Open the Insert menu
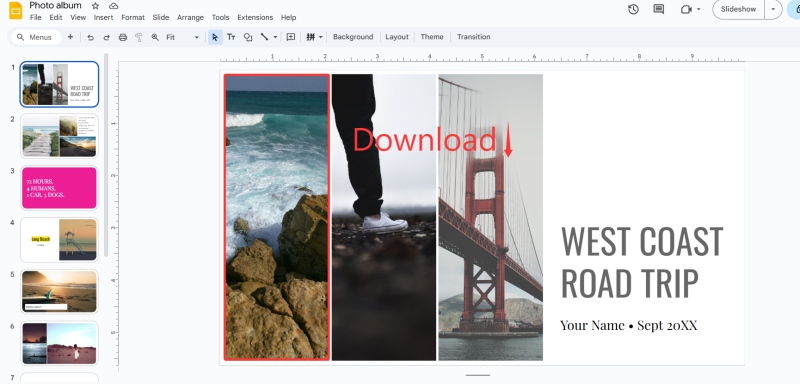This screenshot has width=800, height=384. (x=104, y=17)
